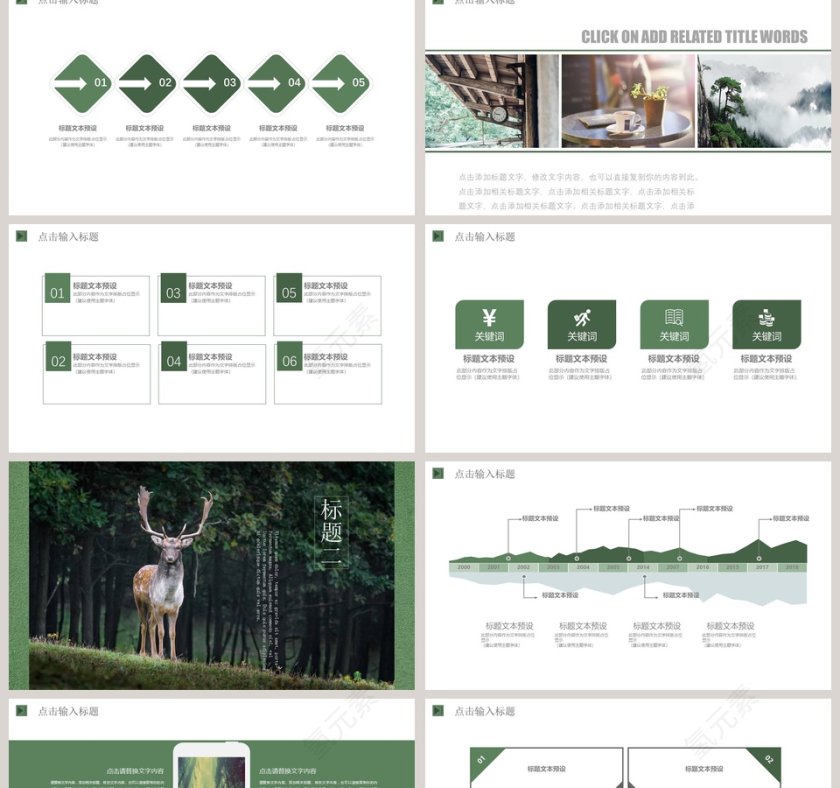
Task: Click the yen currency icon card
Action: (x=489, y=324)
